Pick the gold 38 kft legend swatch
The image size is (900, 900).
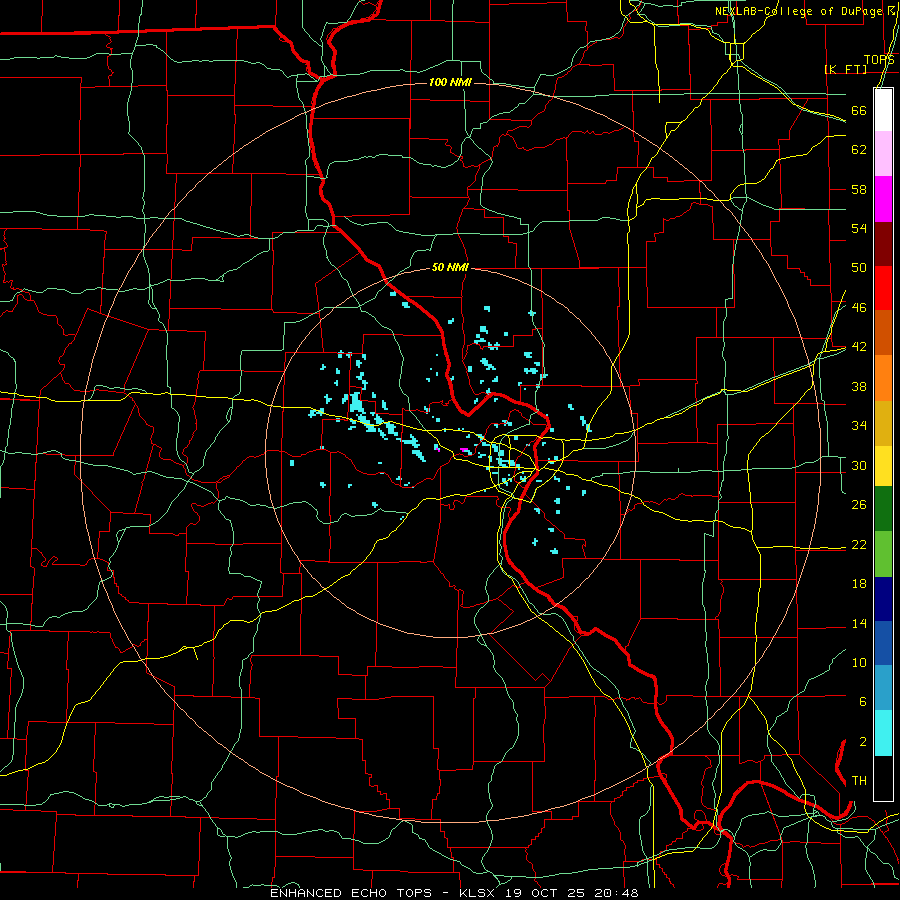pos(883,423)
